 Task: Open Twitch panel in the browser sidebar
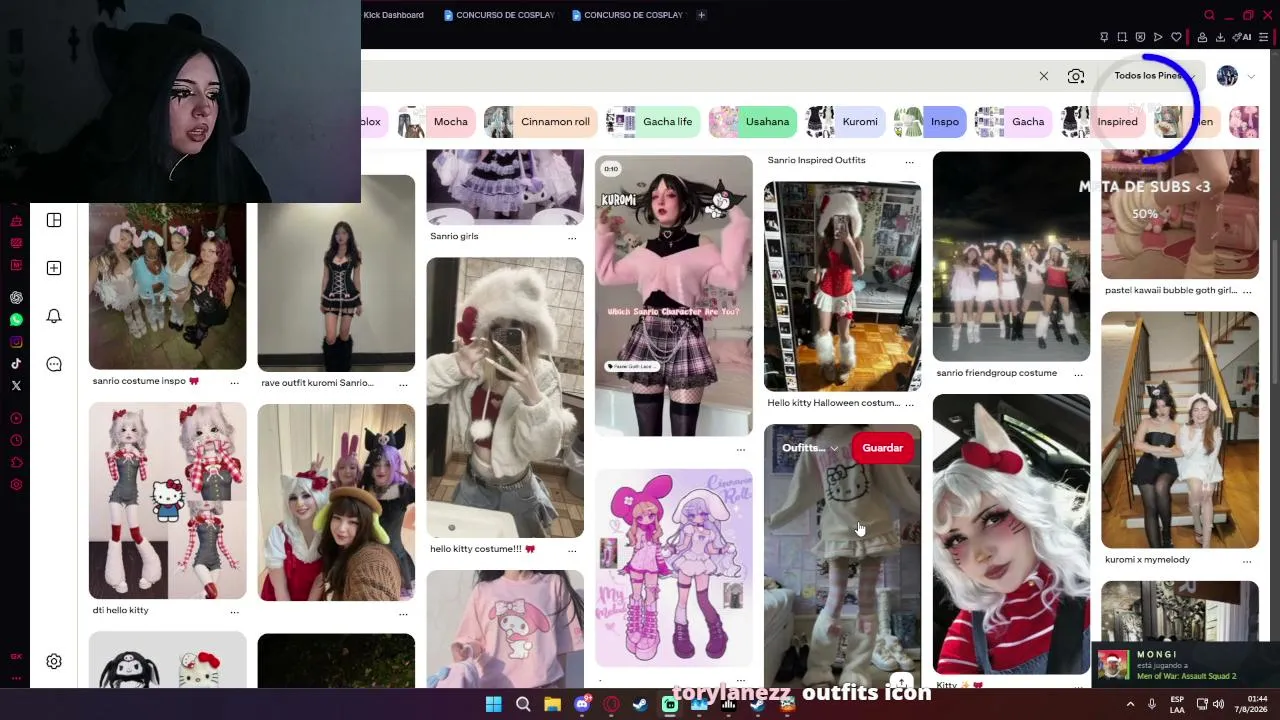16,265
